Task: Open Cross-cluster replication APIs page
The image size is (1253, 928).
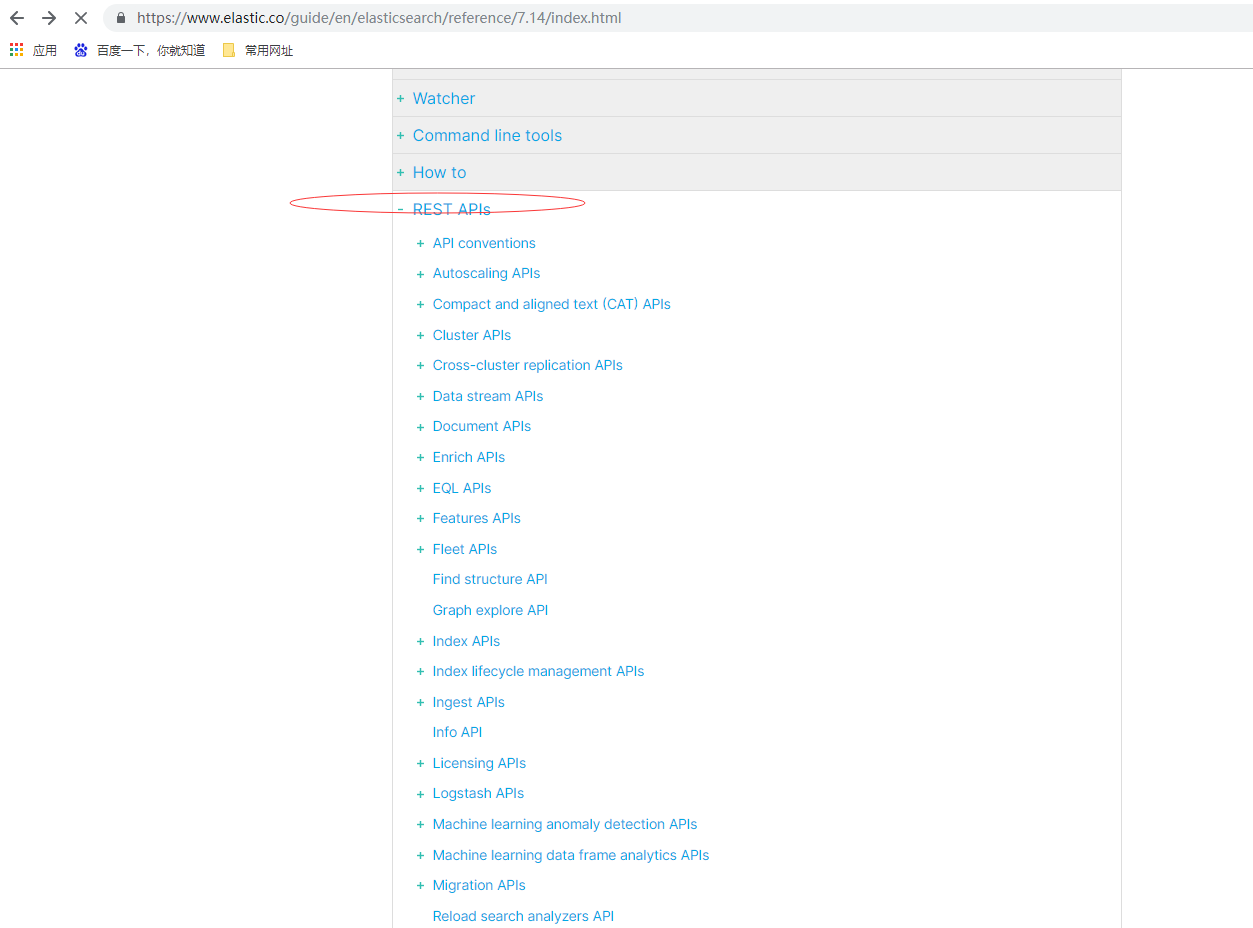Action: (x=528, y=365)
